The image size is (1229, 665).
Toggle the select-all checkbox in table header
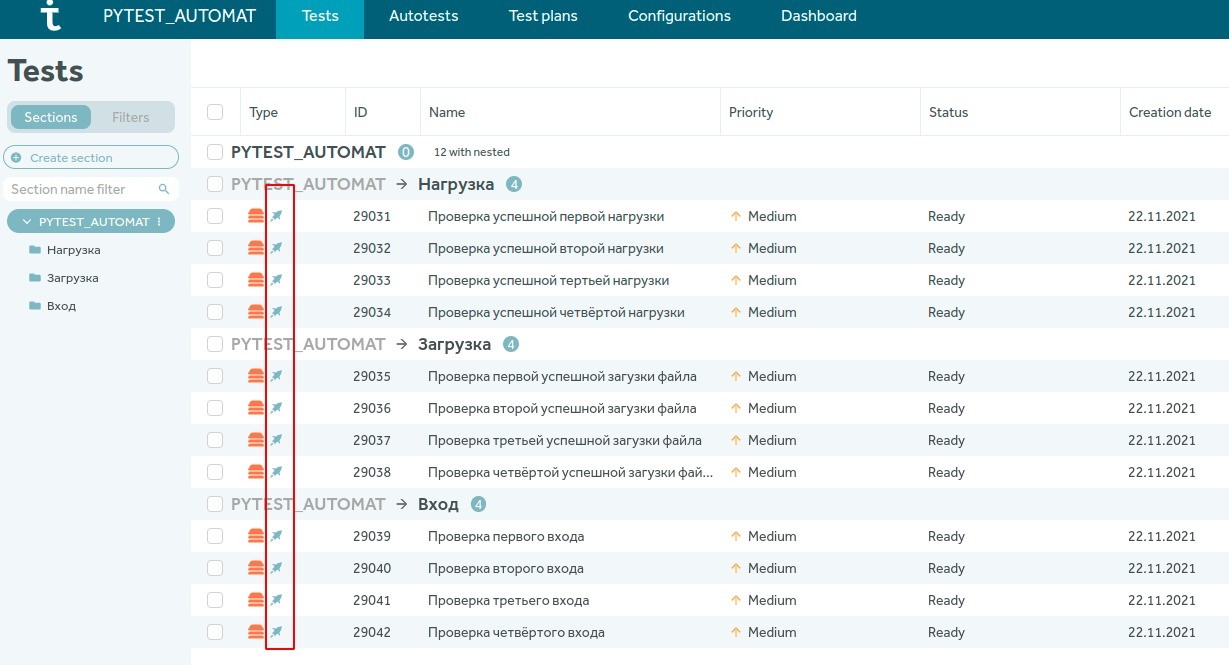click(x=215, y=112)
